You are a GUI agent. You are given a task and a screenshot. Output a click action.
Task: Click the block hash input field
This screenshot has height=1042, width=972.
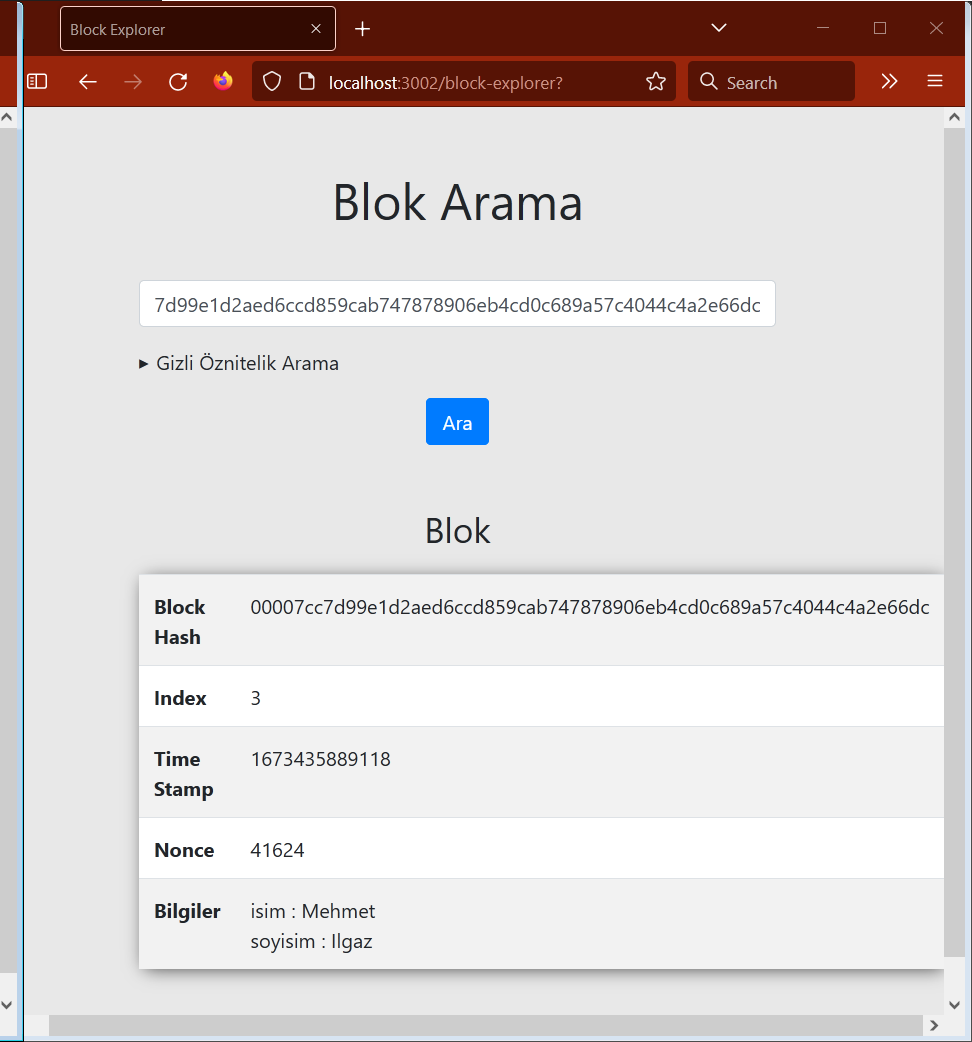(457, 304)
